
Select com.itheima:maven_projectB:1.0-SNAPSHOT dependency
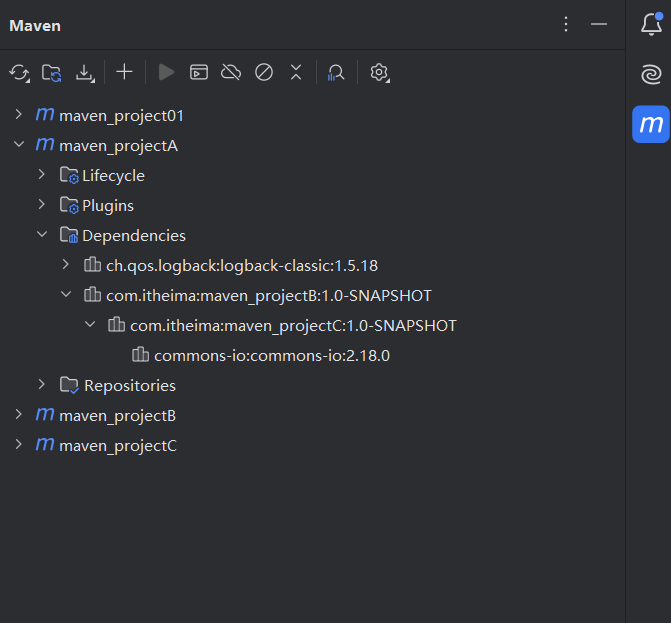click(x=269, y=296)
